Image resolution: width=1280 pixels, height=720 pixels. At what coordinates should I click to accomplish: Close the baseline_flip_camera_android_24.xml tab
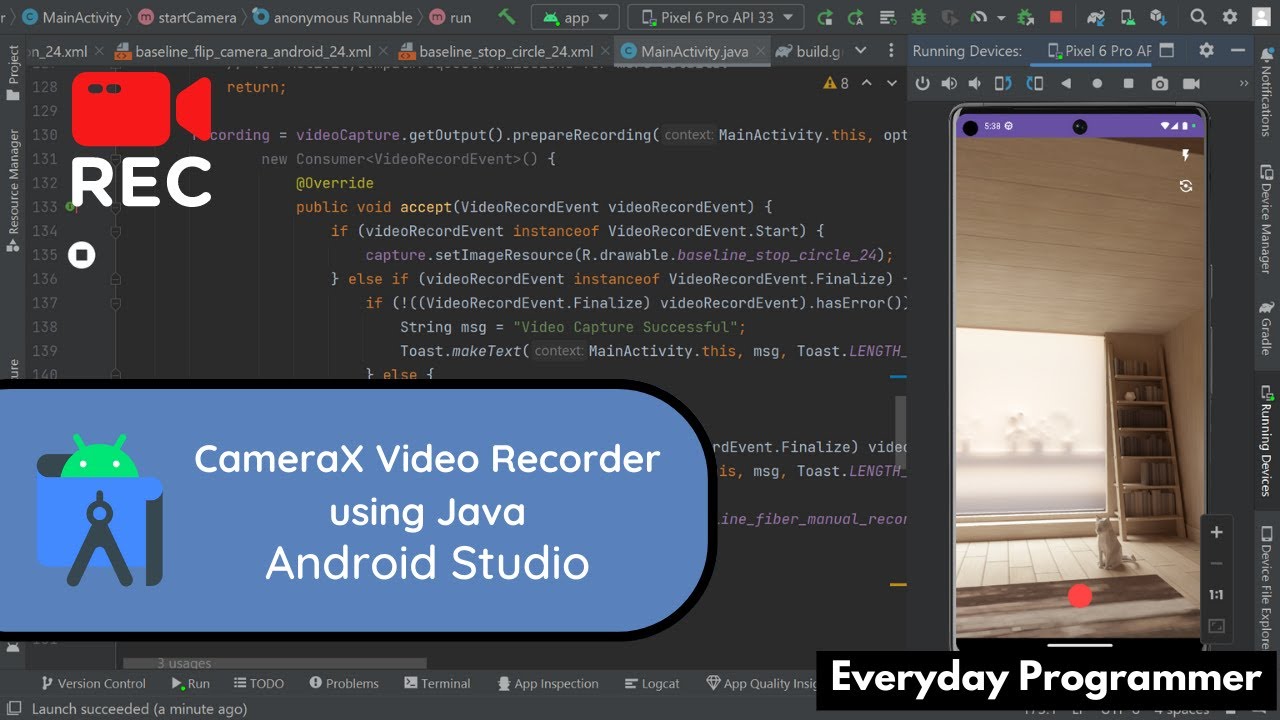[x=382, y=51]
